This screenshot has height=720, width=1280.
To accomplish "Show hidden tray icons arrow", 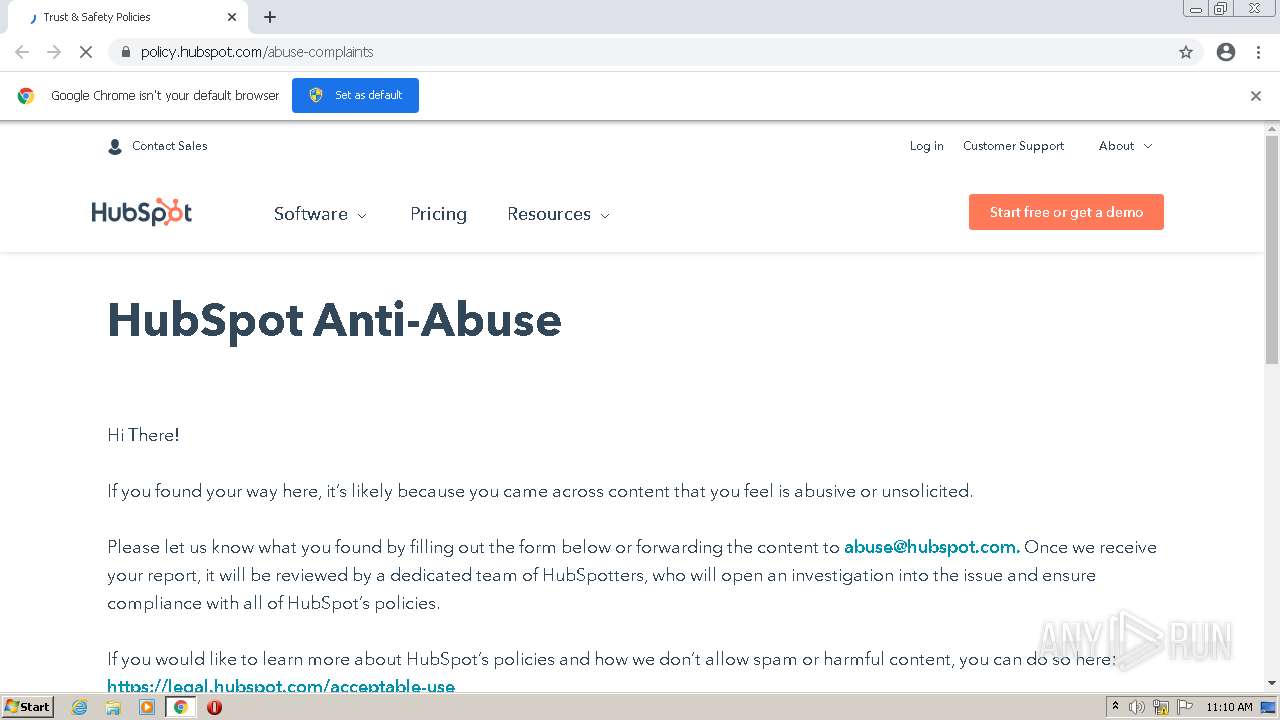I will [1115, 707].
